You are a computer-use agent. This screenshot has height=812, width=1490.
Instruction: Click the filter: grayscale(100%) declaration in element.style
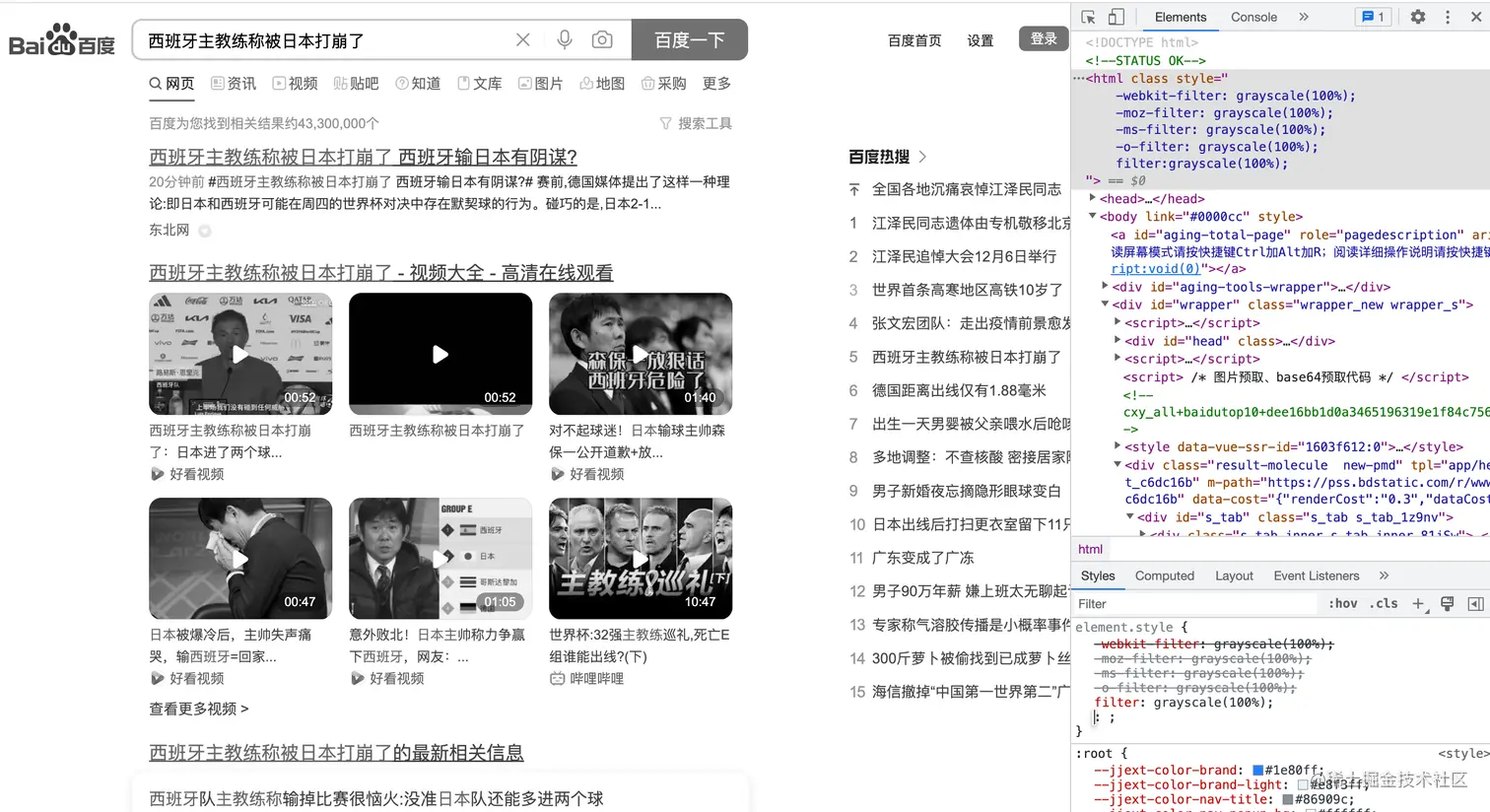click(x=1184, y=703)
